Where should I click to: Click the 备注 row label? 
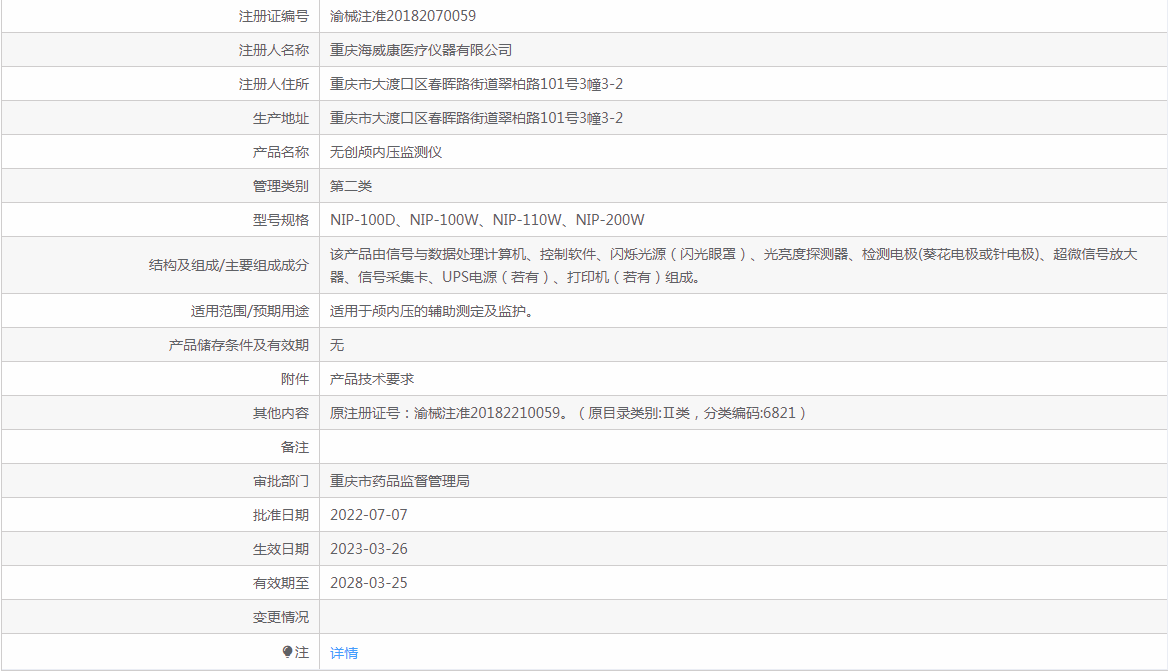point(294,447)
